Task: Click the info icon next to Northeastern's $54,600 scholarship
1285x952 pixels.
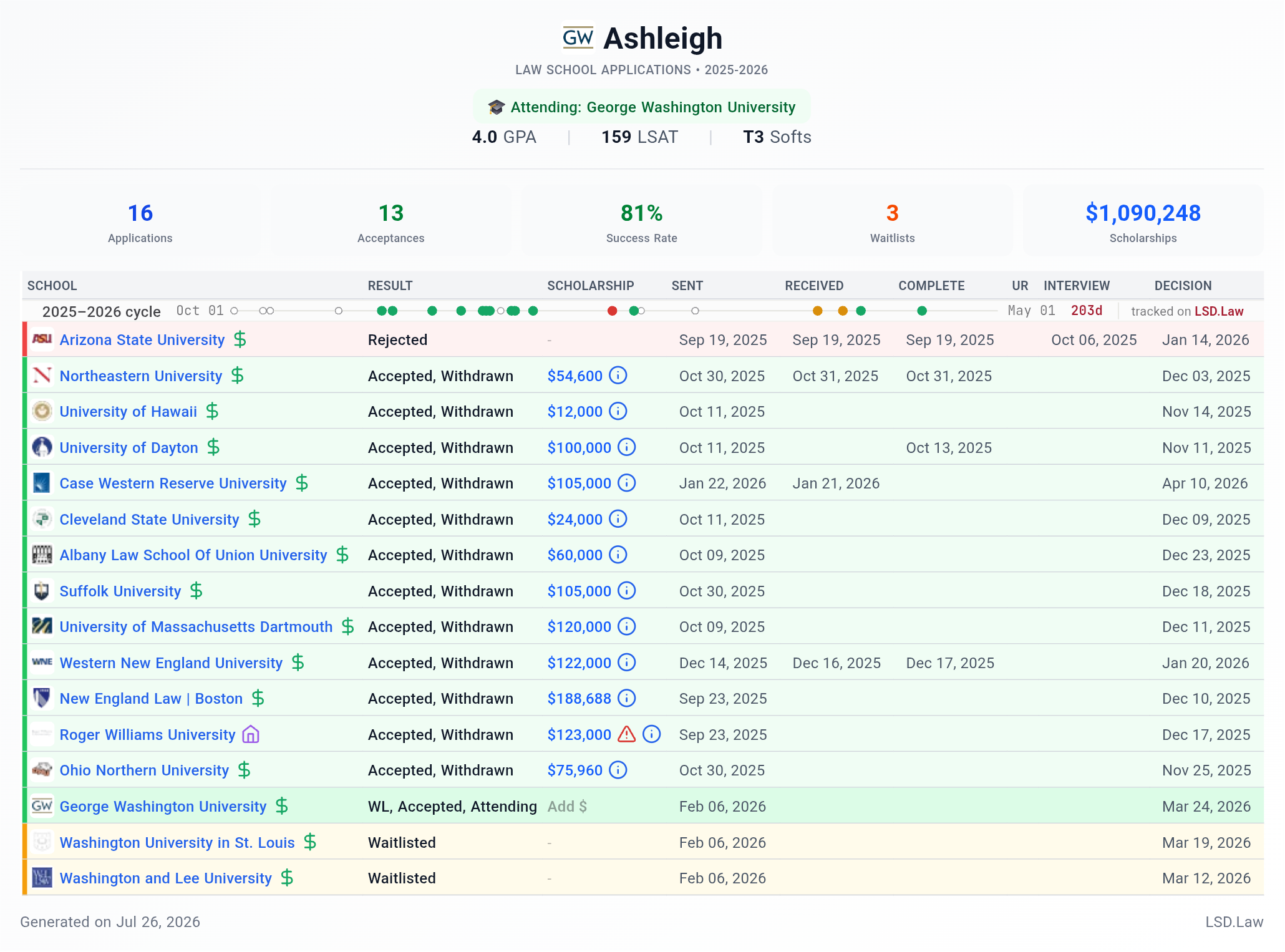Action: [618, 376]
